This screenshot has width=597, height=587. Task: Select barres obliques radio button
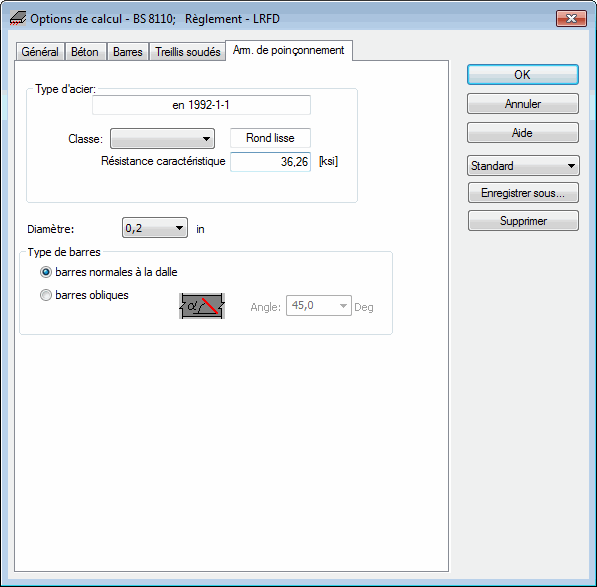[84, 295]
